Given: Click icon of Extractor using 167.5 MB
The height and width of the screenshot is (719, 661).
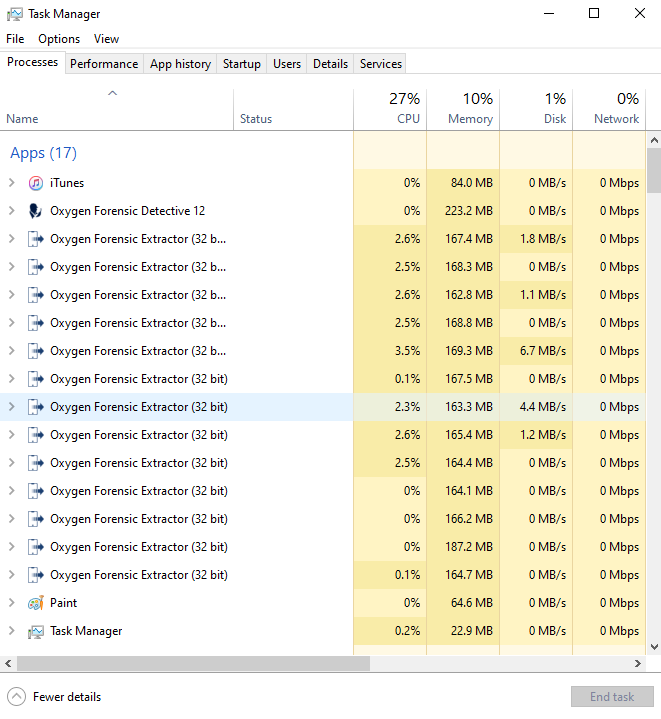Looking at the screenshot, I should [x=36, y=379].
